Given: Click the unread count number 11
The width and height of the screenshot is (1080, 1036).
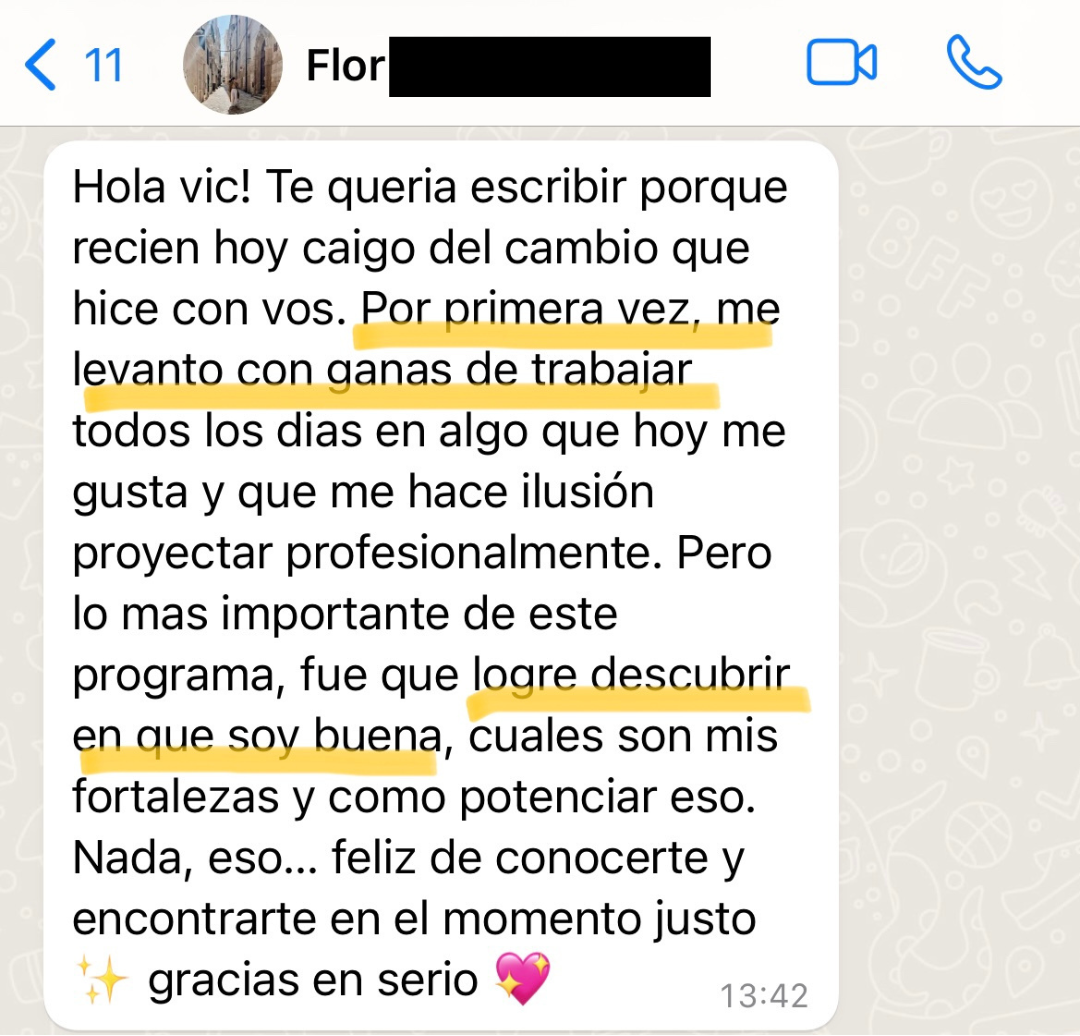Looking at the screenshot, I should tap(103, 65).
